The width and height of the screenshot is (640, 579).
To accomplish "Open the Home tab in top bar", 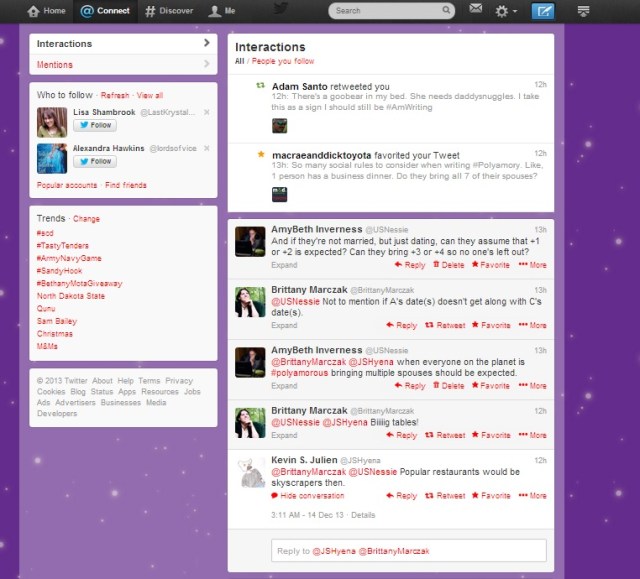I will pos(46,11).
